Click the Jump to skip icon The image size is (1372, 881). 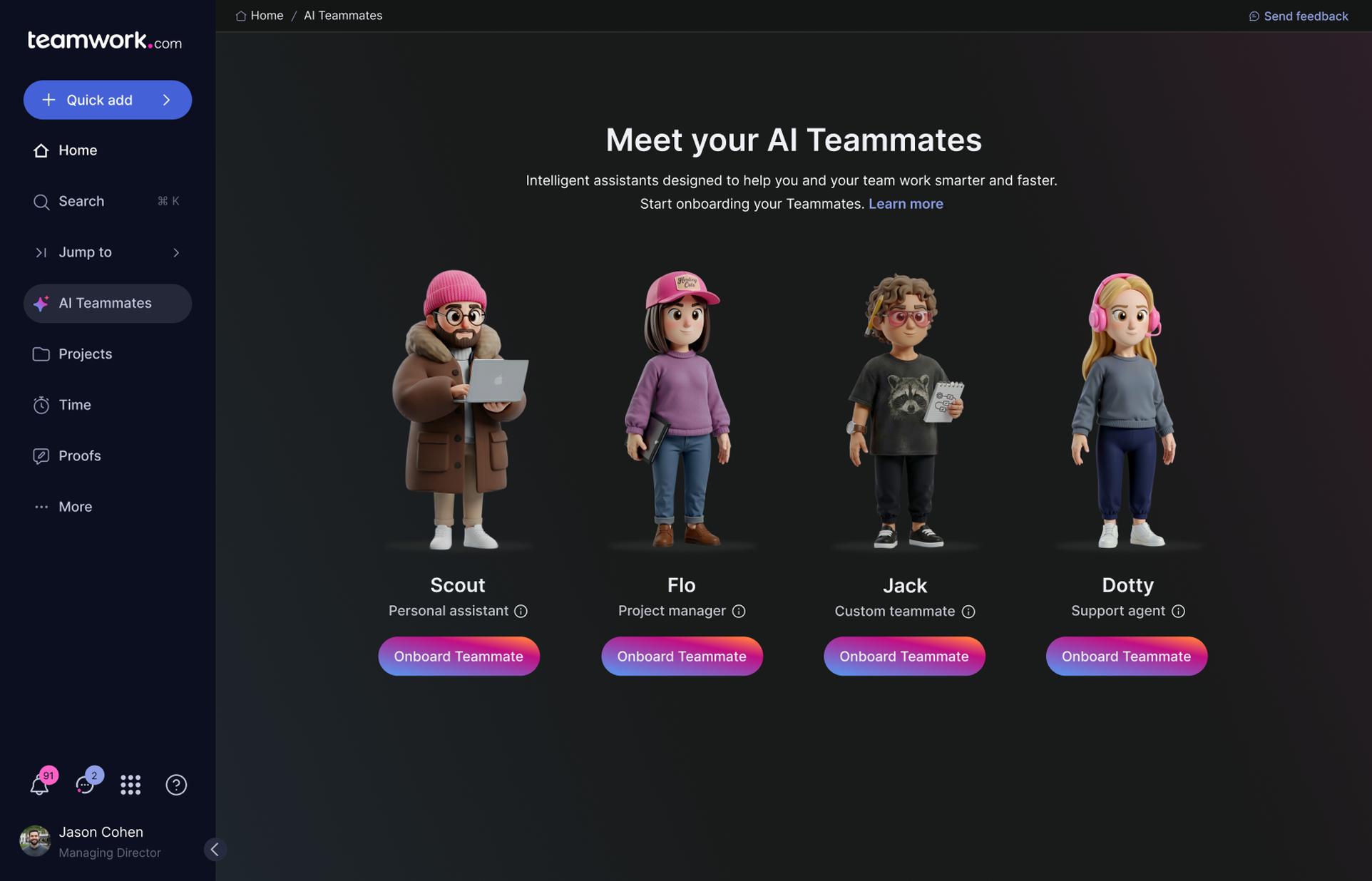pos(41,252)
